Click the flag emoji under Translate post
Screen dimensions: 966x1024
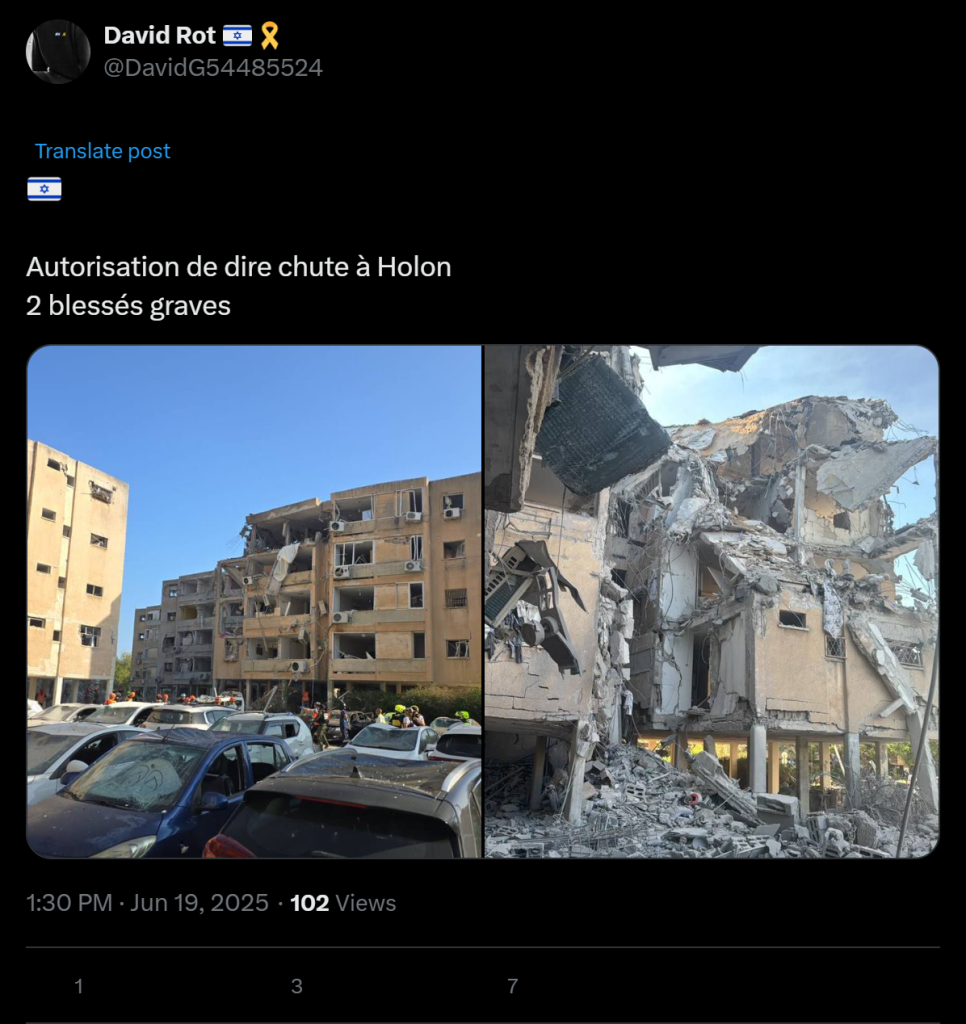coord(44,189)
